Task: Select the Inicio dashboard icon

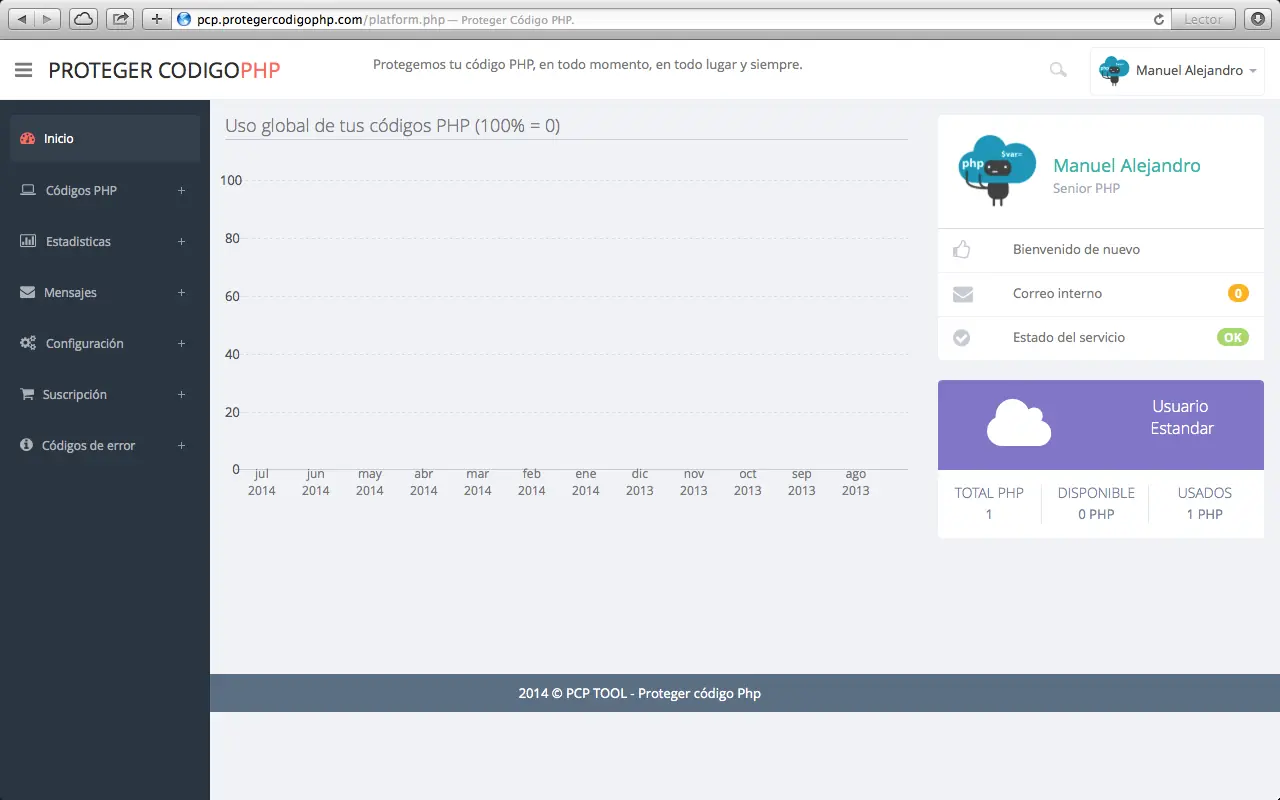Action: (x=26, y=139)
